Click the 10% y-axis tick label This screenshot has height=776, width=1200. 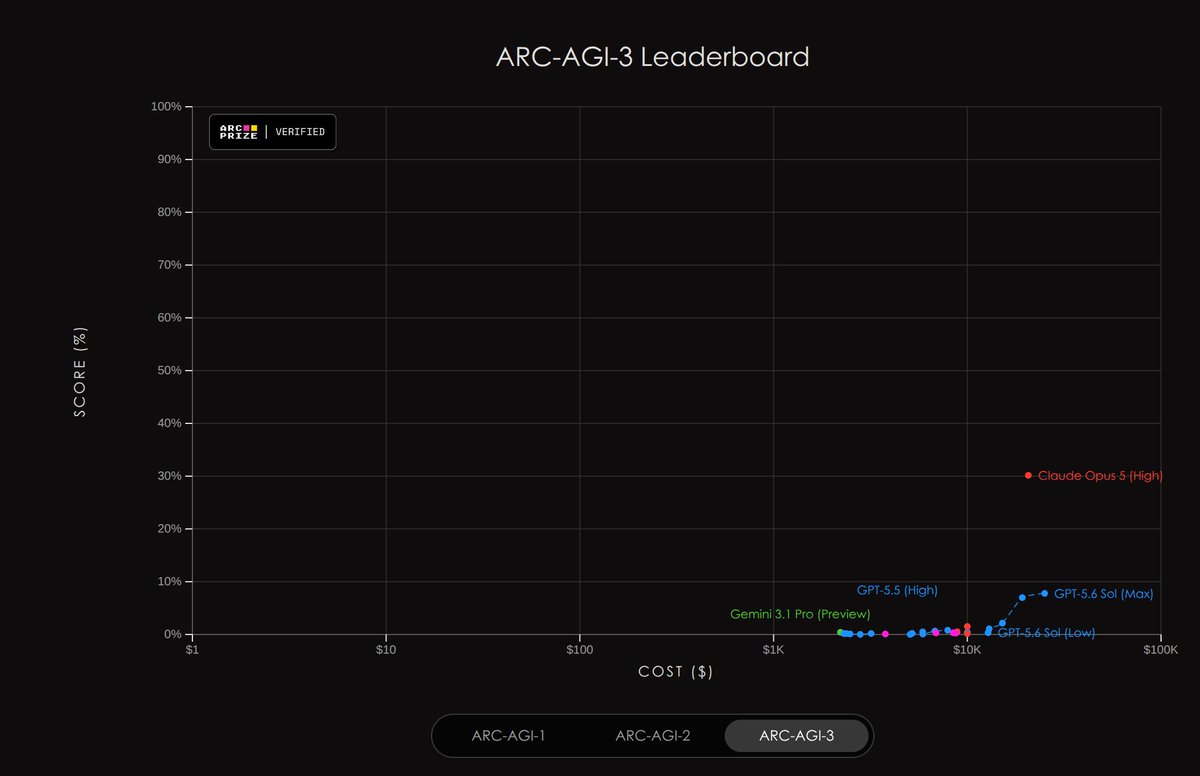coord(167,582)
